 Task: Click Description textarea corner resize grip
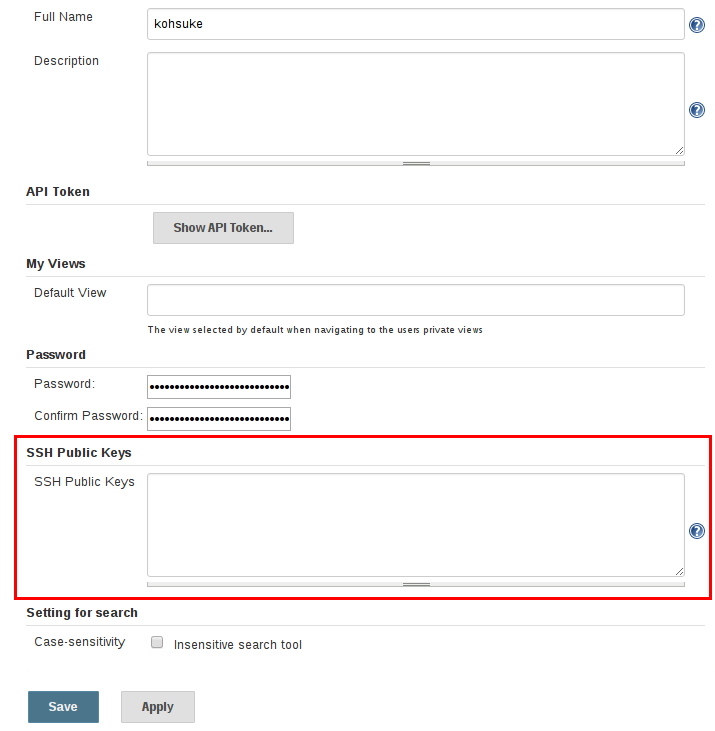(679, 150)
